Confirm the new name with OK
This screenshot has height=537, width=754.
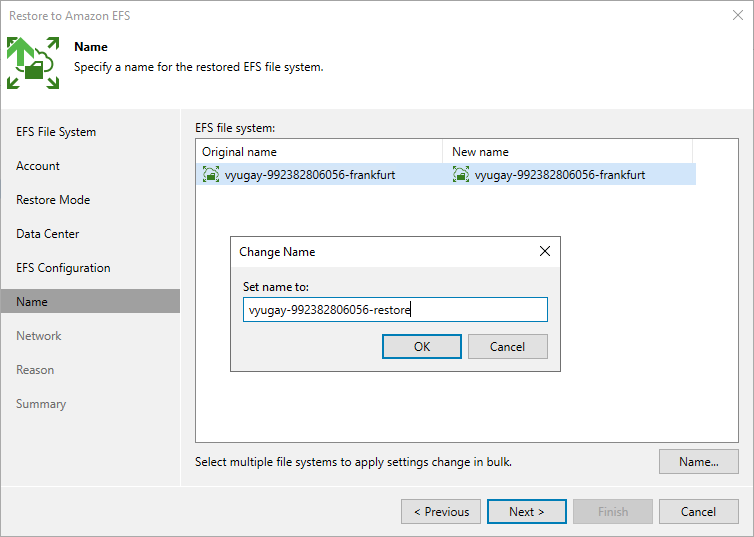click(422, 347)
